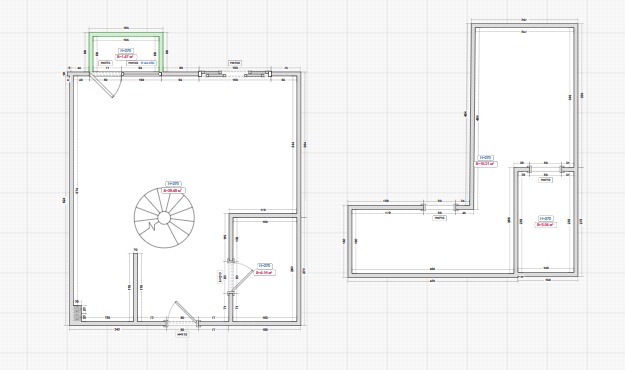
Task: Click the red area label above the spiral staircase
Action: tap(173, 191)
